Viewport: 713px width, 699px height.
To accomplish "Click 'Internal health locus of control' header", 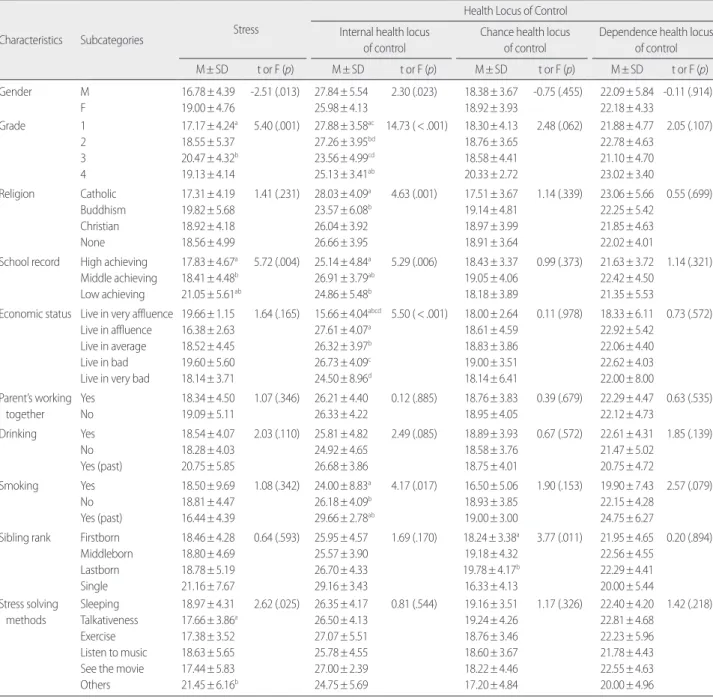I will [x=384, y=40].
